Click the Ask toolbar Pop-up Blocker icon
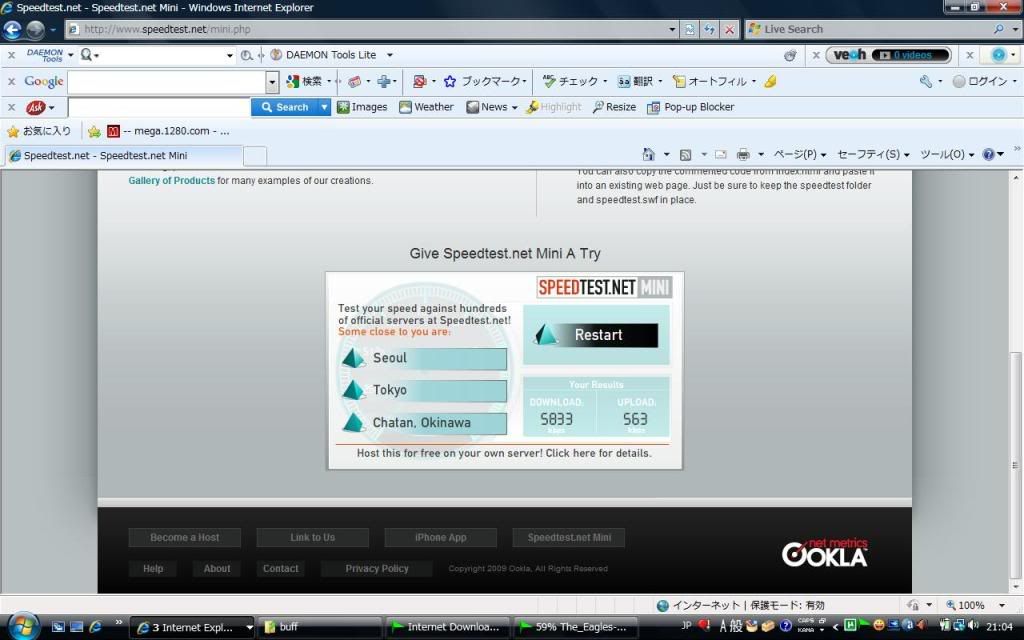 pyautogui.click(x=653, y=107)
